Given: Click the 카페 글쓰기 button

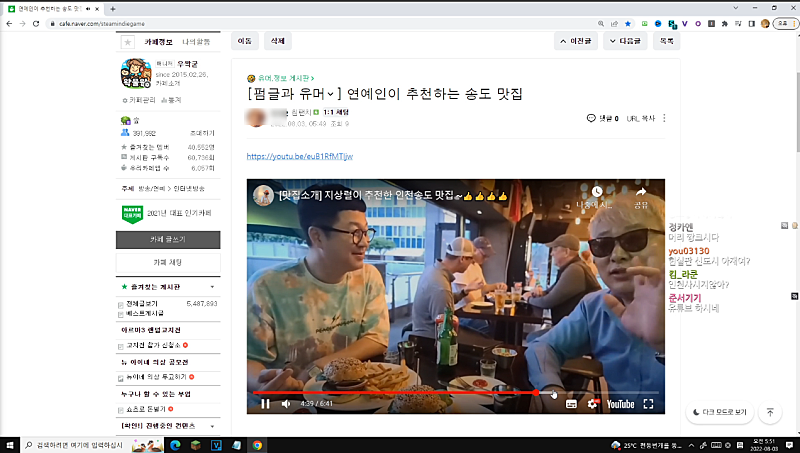Looking at the screenshot, I should click(168, 240).
